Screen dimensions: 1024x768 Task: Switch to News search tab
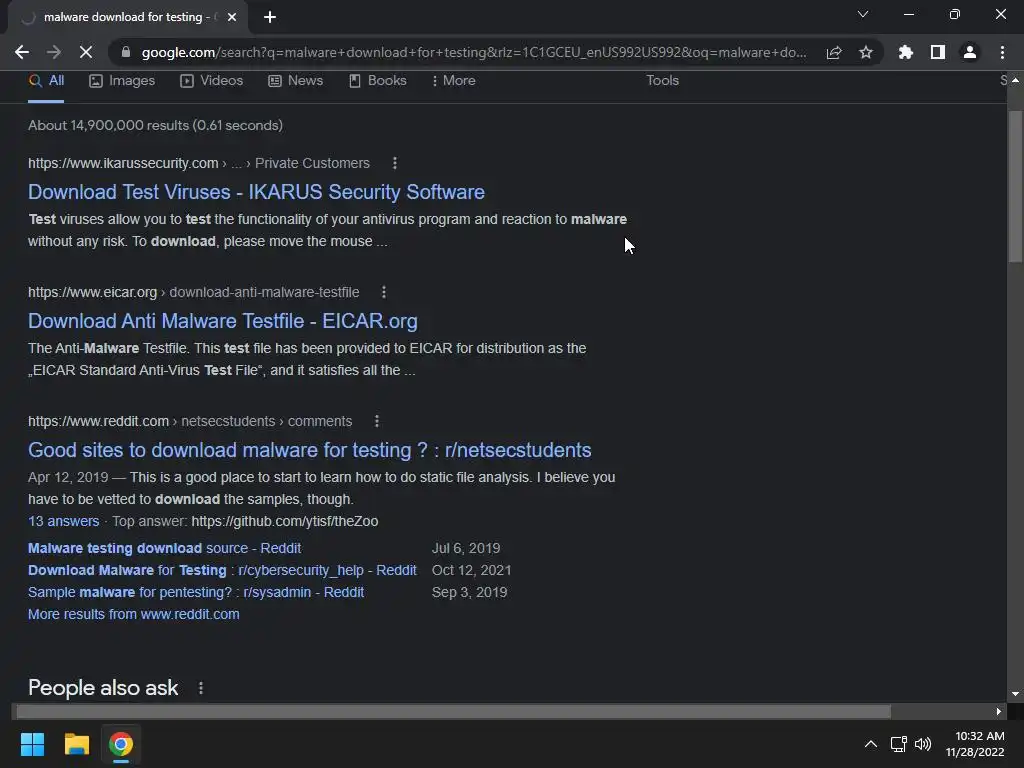(x=295, y=81)
